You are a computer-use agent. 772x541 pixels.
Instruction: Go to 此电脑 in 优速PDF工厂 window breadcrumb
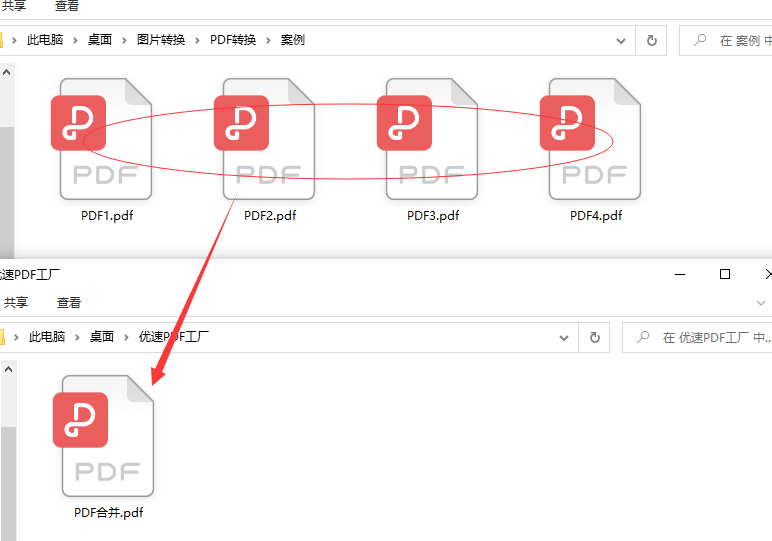click(x=47, y=337)
